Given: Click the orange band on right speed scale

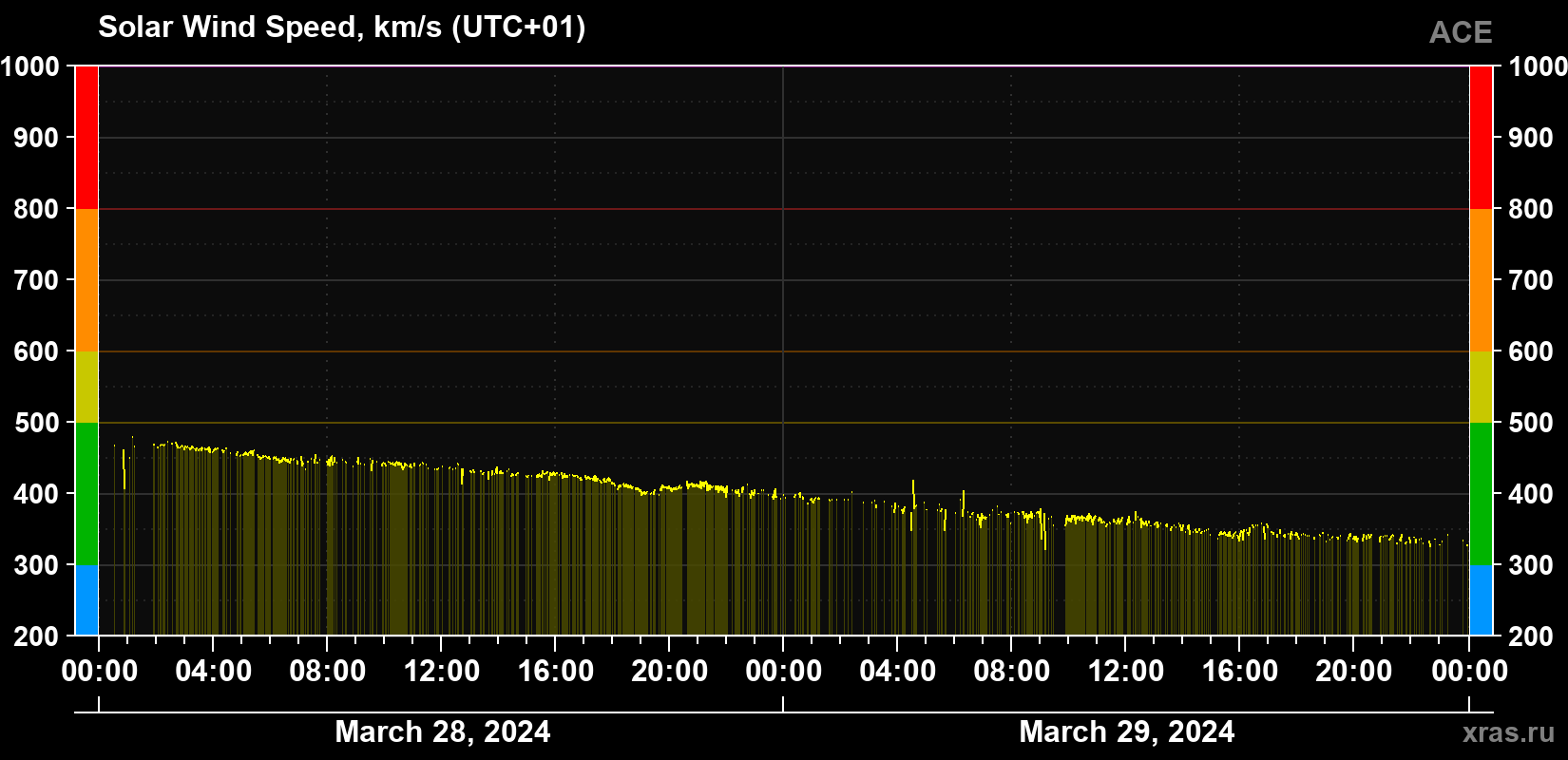Looking at the screenshot, I should [x=1481, y=280].
